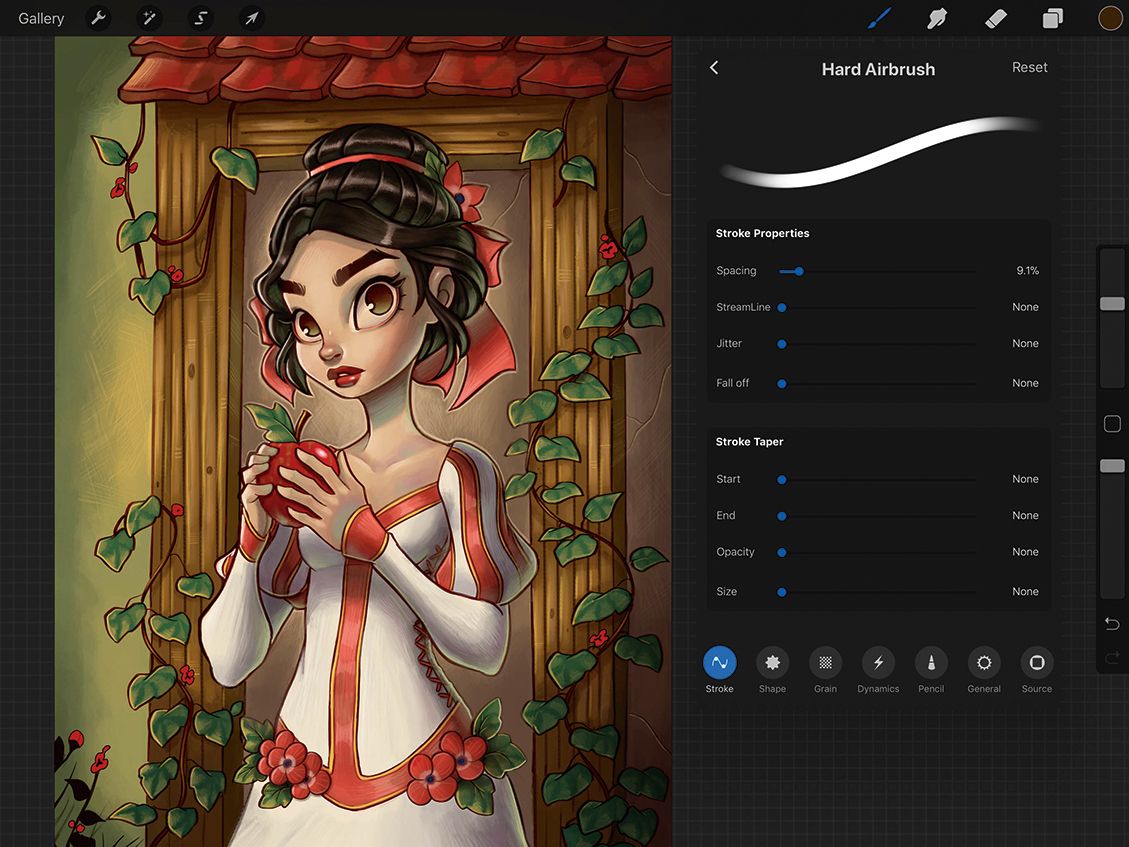Adjust the StreamLine slider
The width and height of the screenshot is (1129, 847).
pos(878,308)
